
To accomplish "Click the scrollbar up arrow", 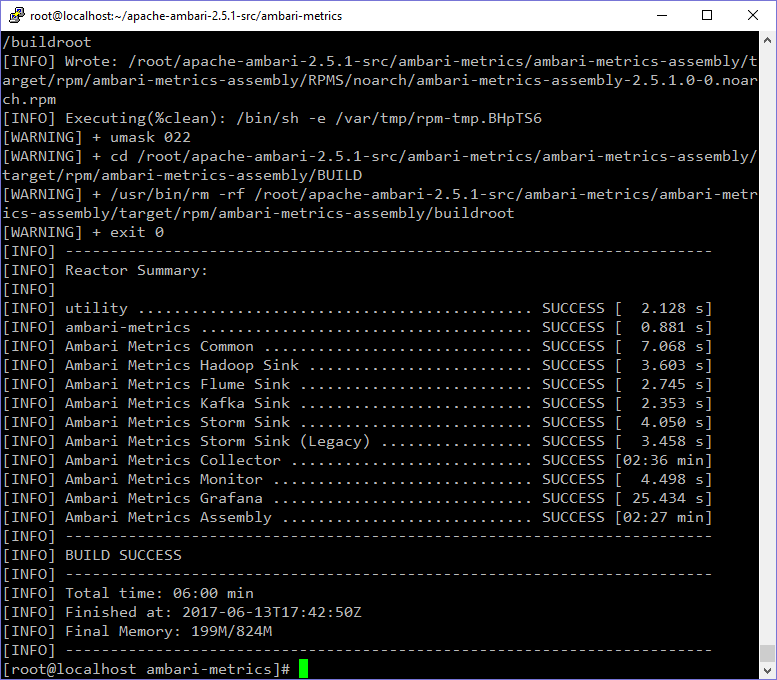I will pyautogui.click(x=768, y=41).
